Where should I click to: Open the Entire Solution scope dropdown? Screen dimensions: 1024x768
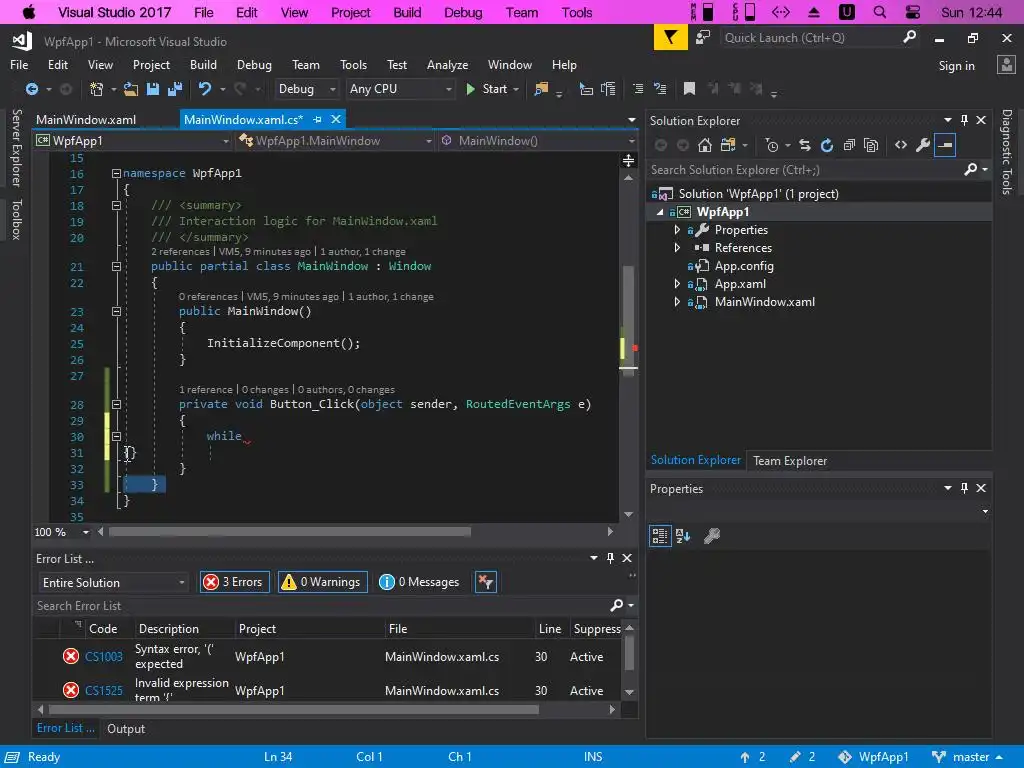click(114, 583)
